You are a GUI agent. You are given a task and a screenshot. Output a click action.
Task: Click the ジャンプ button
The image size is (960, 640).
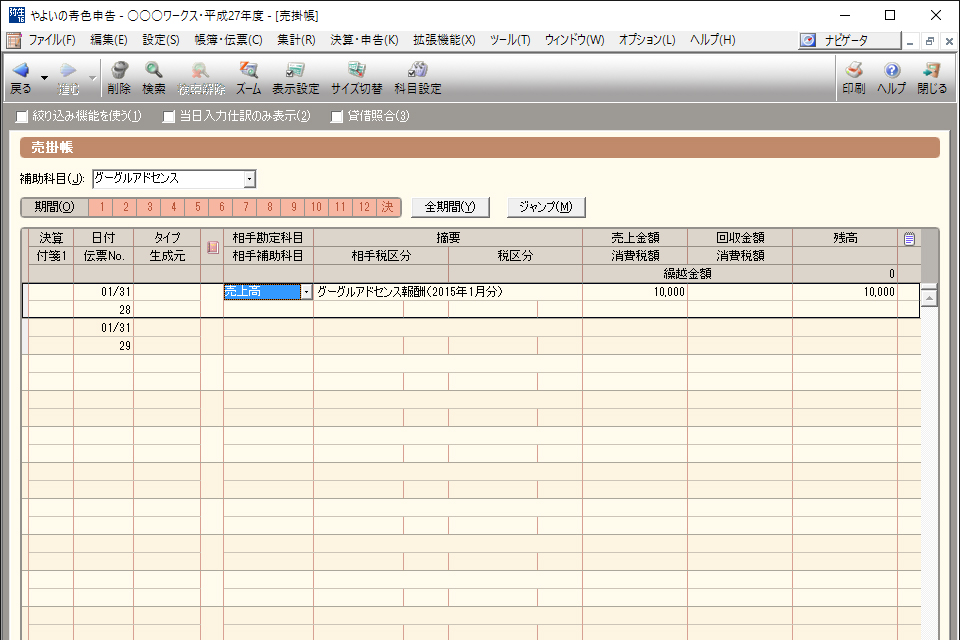[x=546, y=207]
